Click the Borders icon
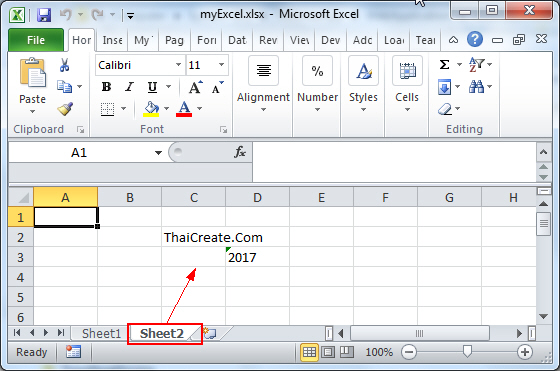This screenshot has height=371, width=560. (108, 109)
